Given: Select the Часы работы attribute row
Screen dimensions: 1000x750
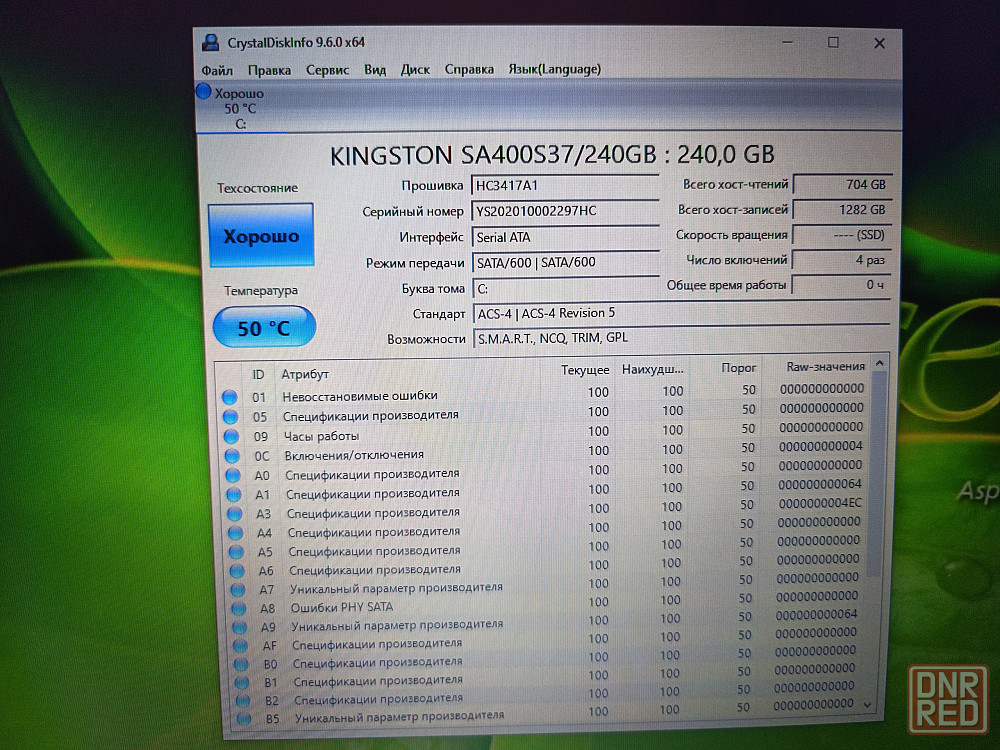Looking at the screenshot, I should 544,434.
